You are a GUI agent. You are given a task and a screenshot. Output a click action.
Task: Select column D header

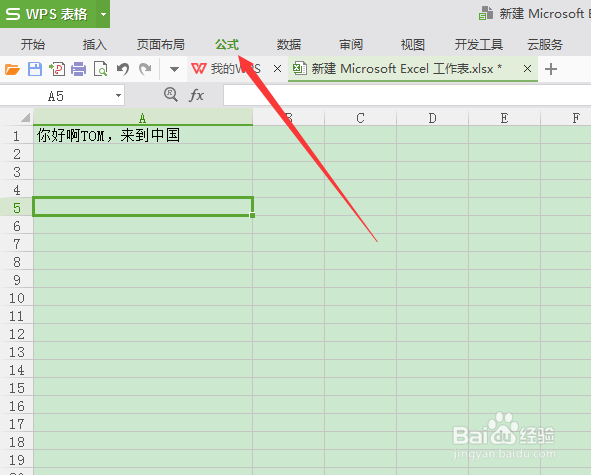432,118
